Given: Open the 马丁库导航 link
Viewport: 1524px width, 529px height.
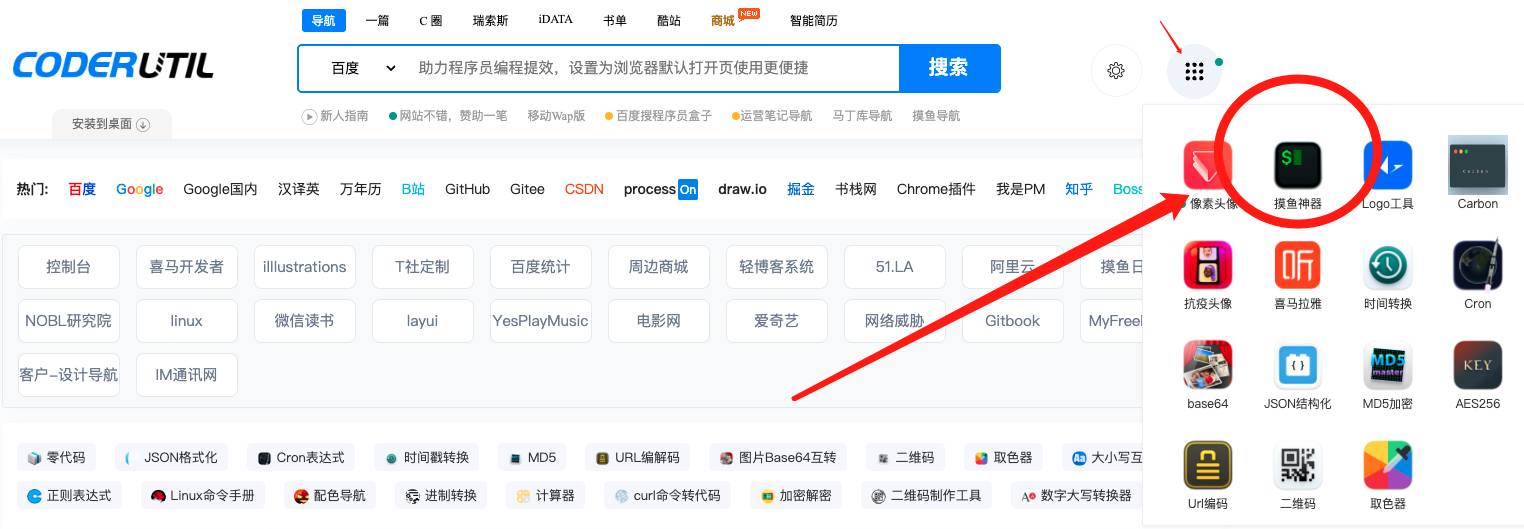Looking at the screenshot, I should coord(862,116).
